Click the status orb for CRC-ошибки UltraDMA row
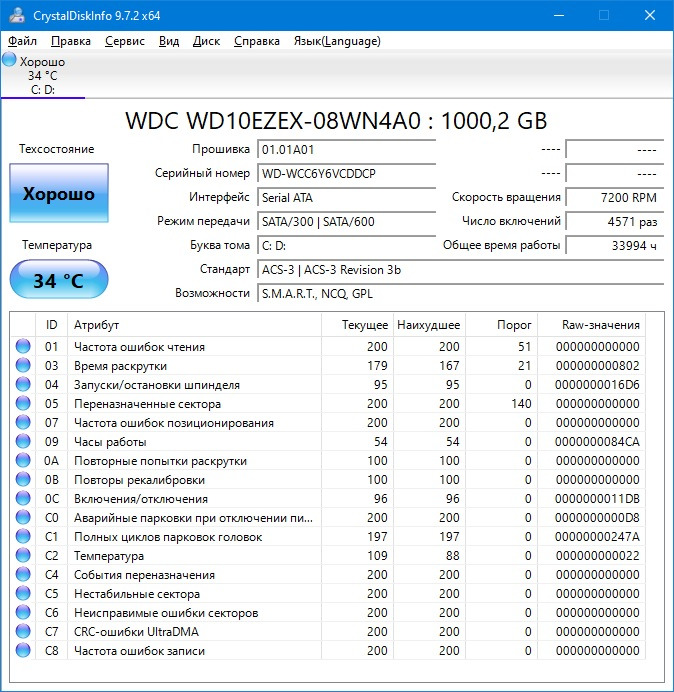Viewport: 674px width, 692px height. click(x=23, y=632)
